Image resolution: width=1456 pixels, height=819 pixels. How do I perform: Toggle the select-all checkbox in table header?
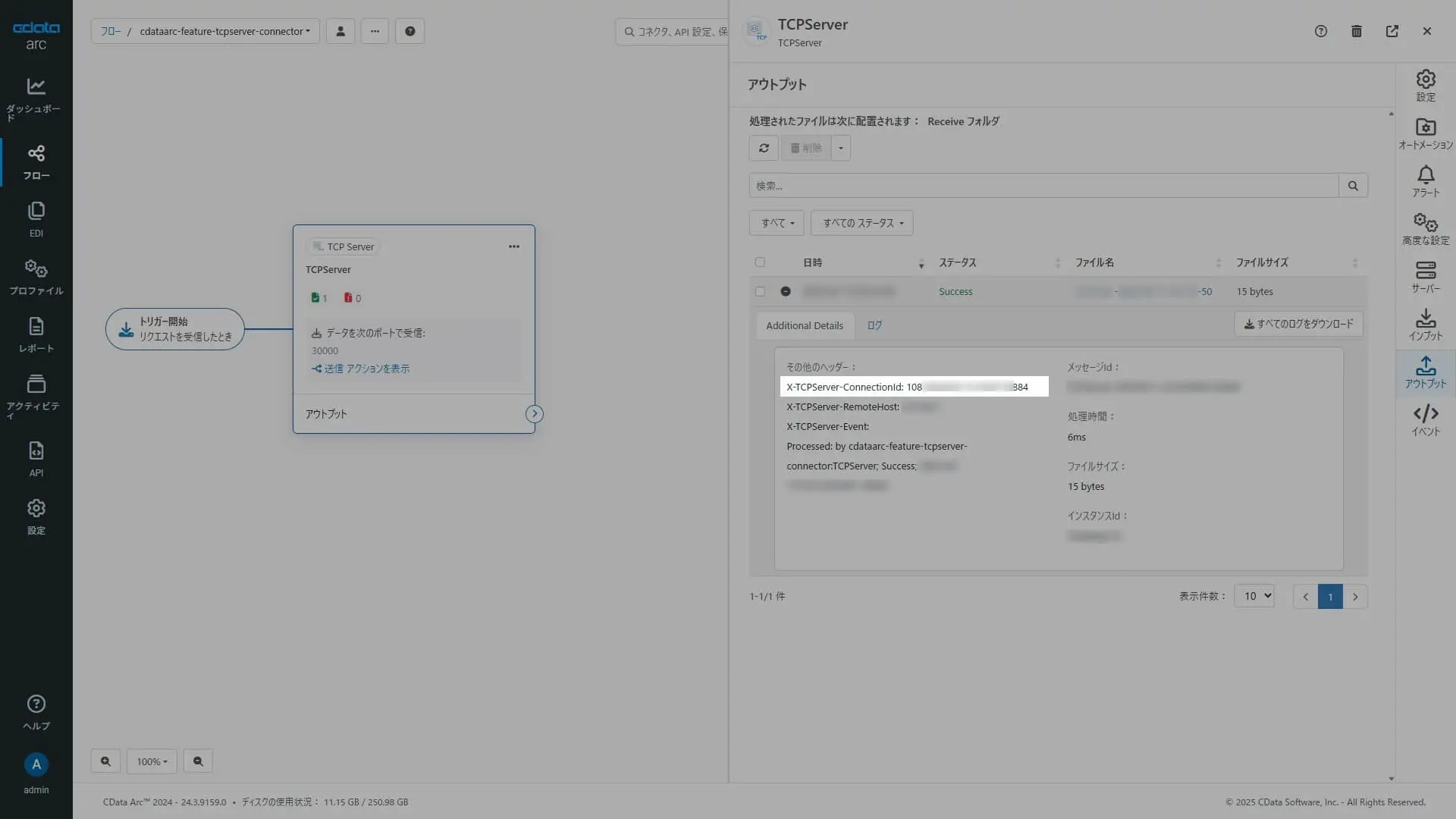[x=760, y=262]
